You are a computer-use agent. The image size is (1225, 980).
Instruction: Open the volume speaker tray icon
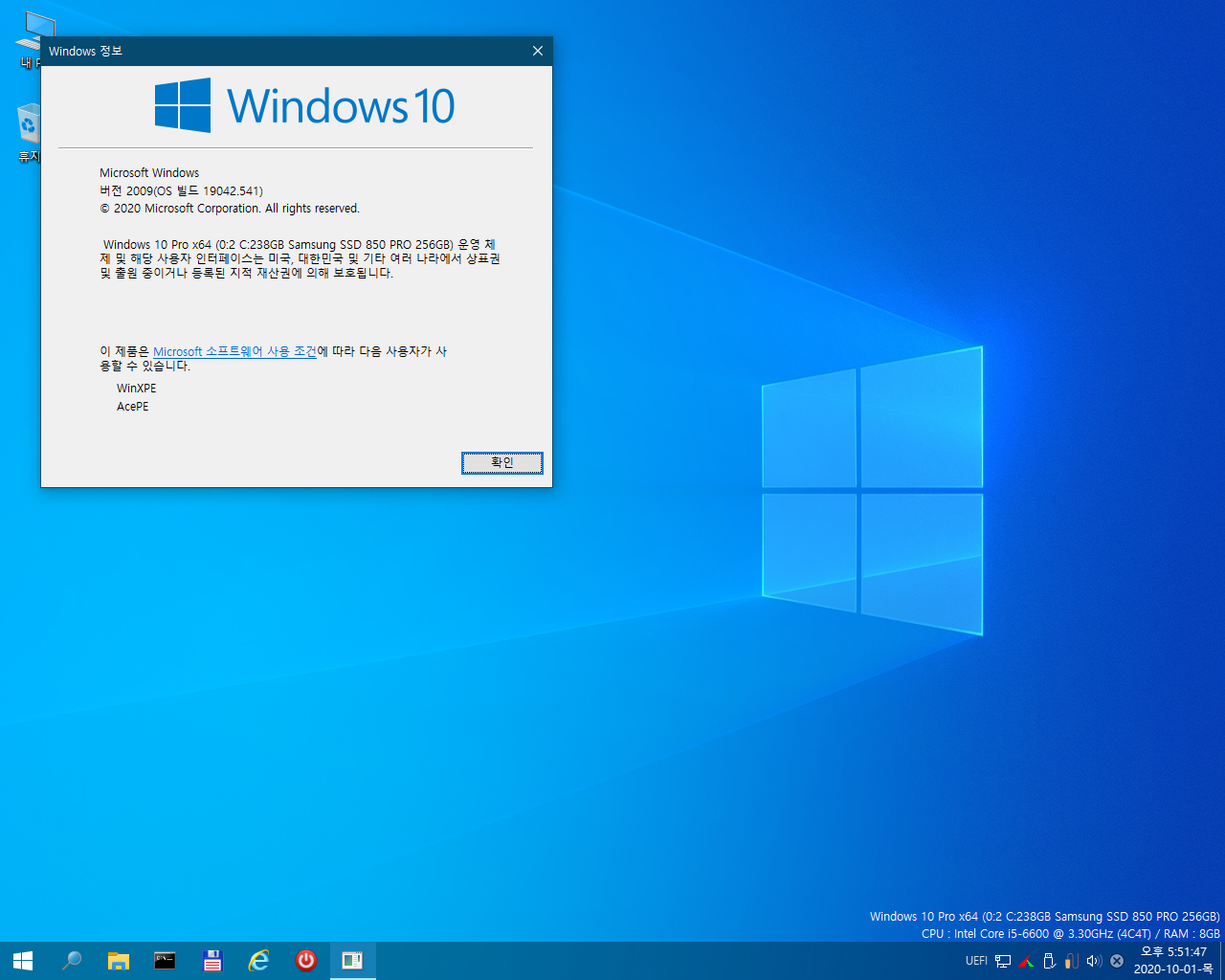point(1094,961)
